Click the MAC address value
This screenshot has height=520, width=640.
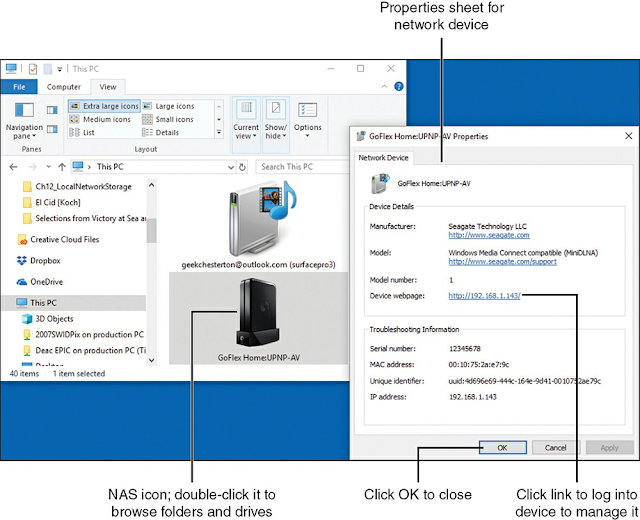pyautogui.click(x=478, y=364)
